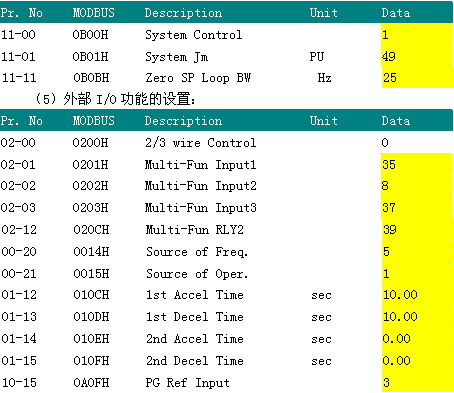Click MODBUS address 020CH
Screen dimensions: 454x393
pos(91,229)
